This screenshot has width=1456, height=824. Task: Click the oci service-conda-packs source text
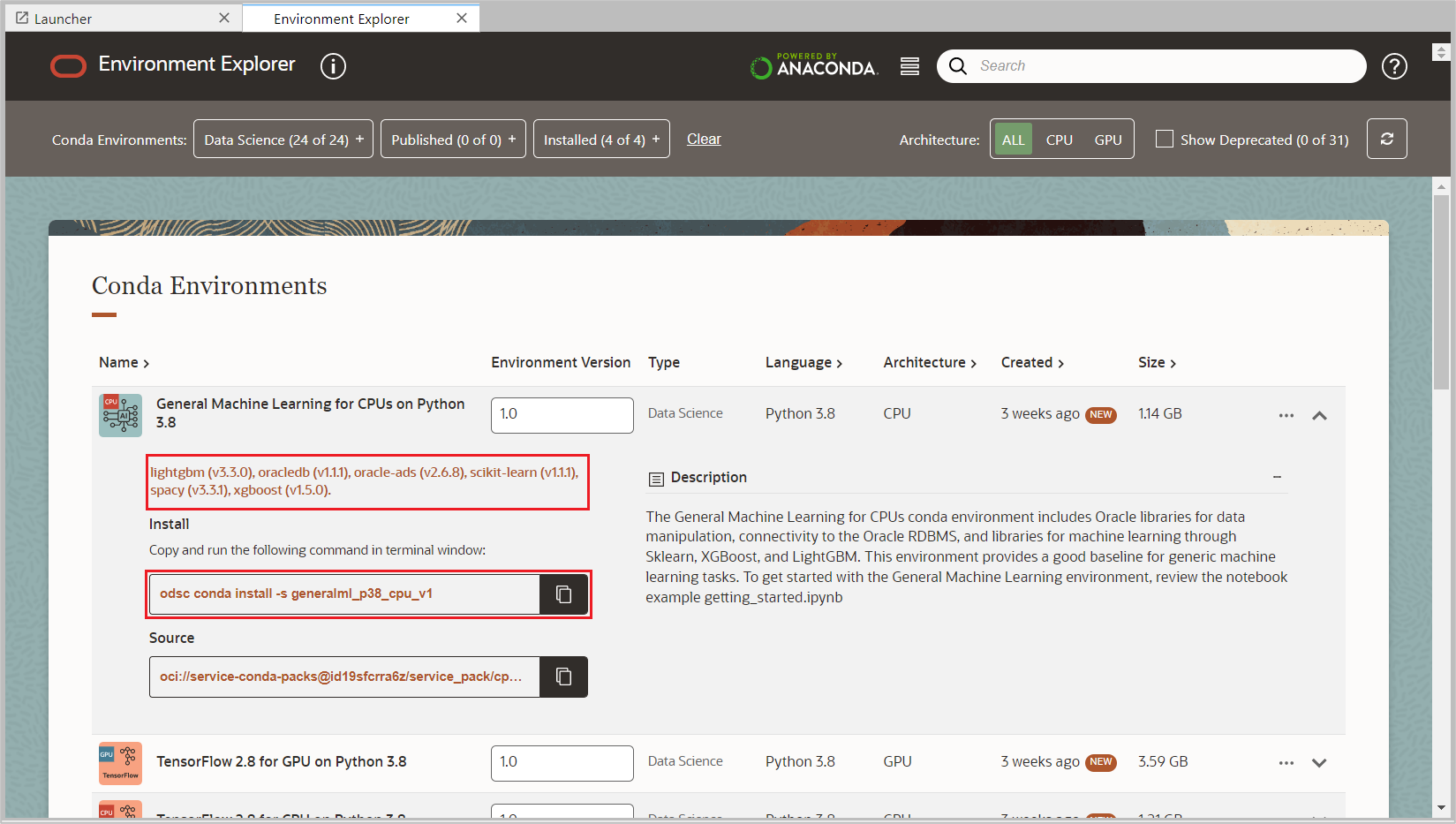pos(341,677)
